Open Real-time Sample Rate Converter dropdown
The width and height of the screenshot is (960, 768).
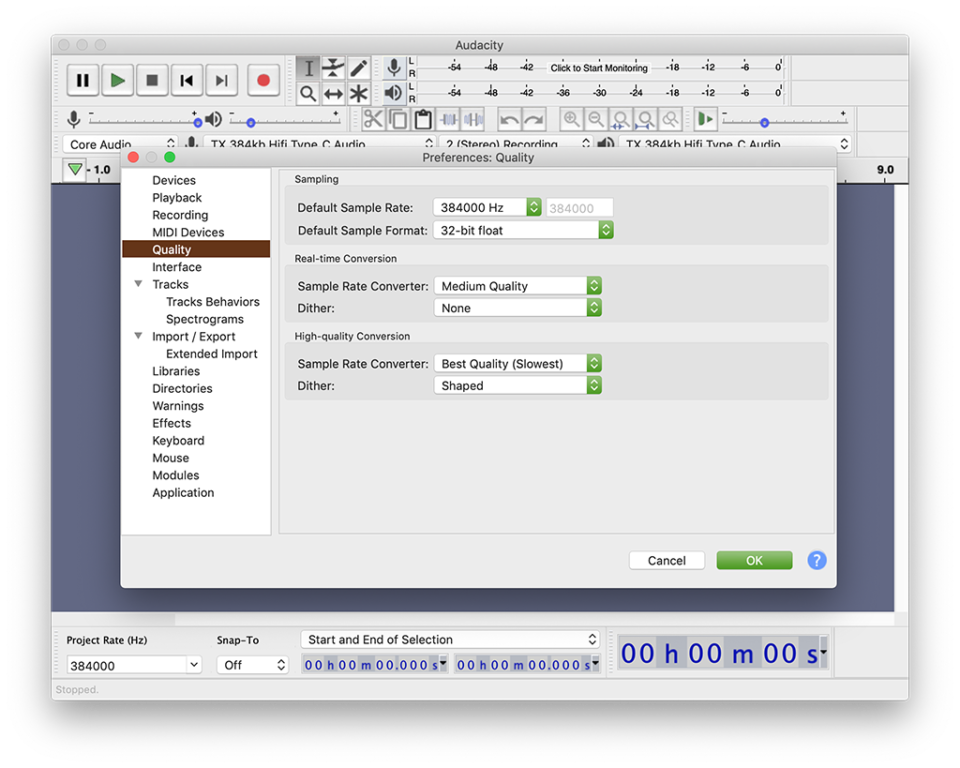tap(517, 286)
